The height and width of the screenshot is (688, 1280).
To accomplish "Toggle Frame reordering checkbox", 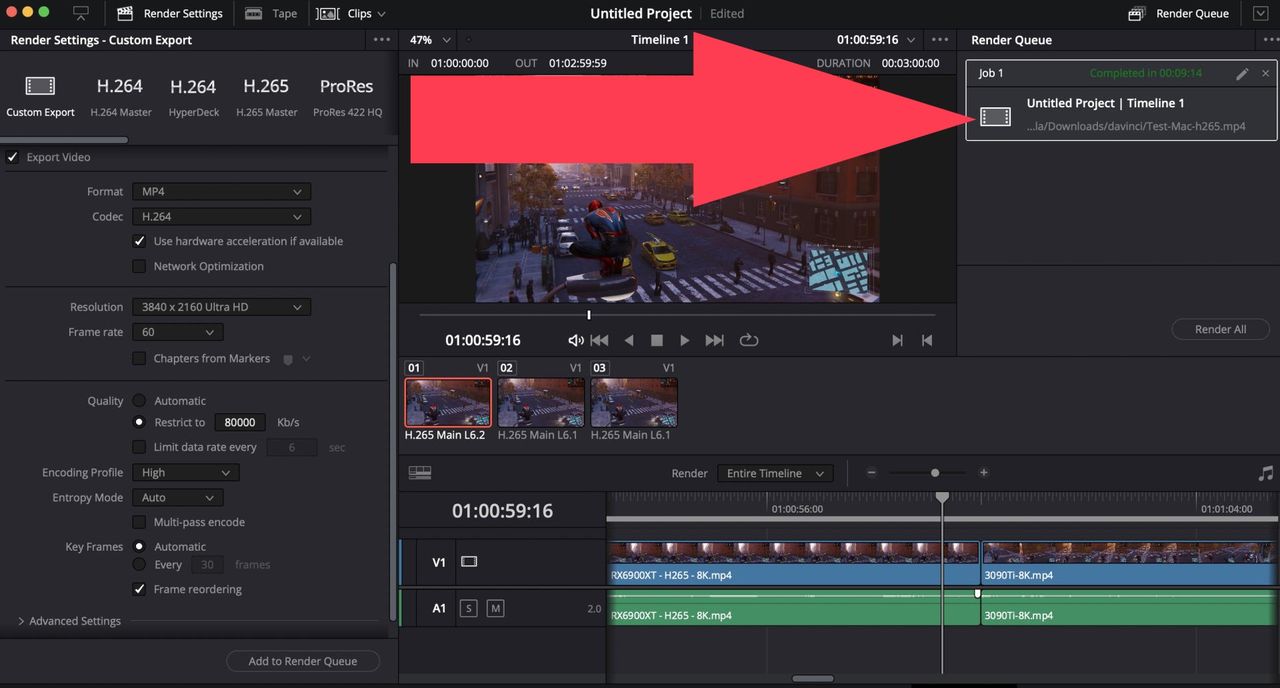I will click(139, 589).
